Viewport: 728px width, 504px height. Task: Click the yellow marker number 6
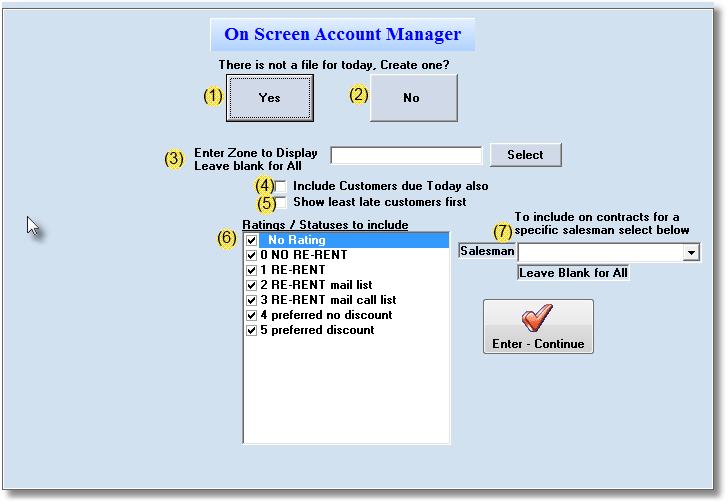tap(227, 238)
